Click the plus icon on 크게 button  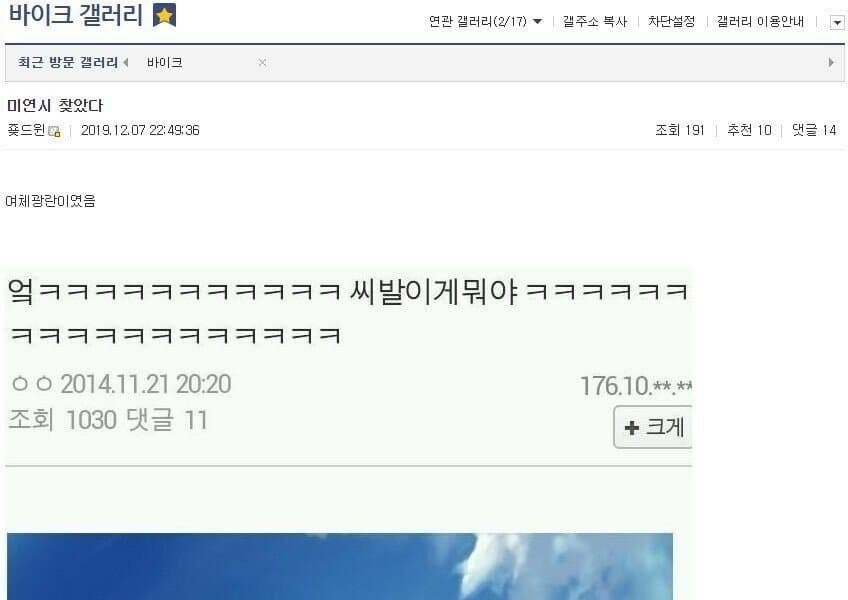tap(631, 428)
